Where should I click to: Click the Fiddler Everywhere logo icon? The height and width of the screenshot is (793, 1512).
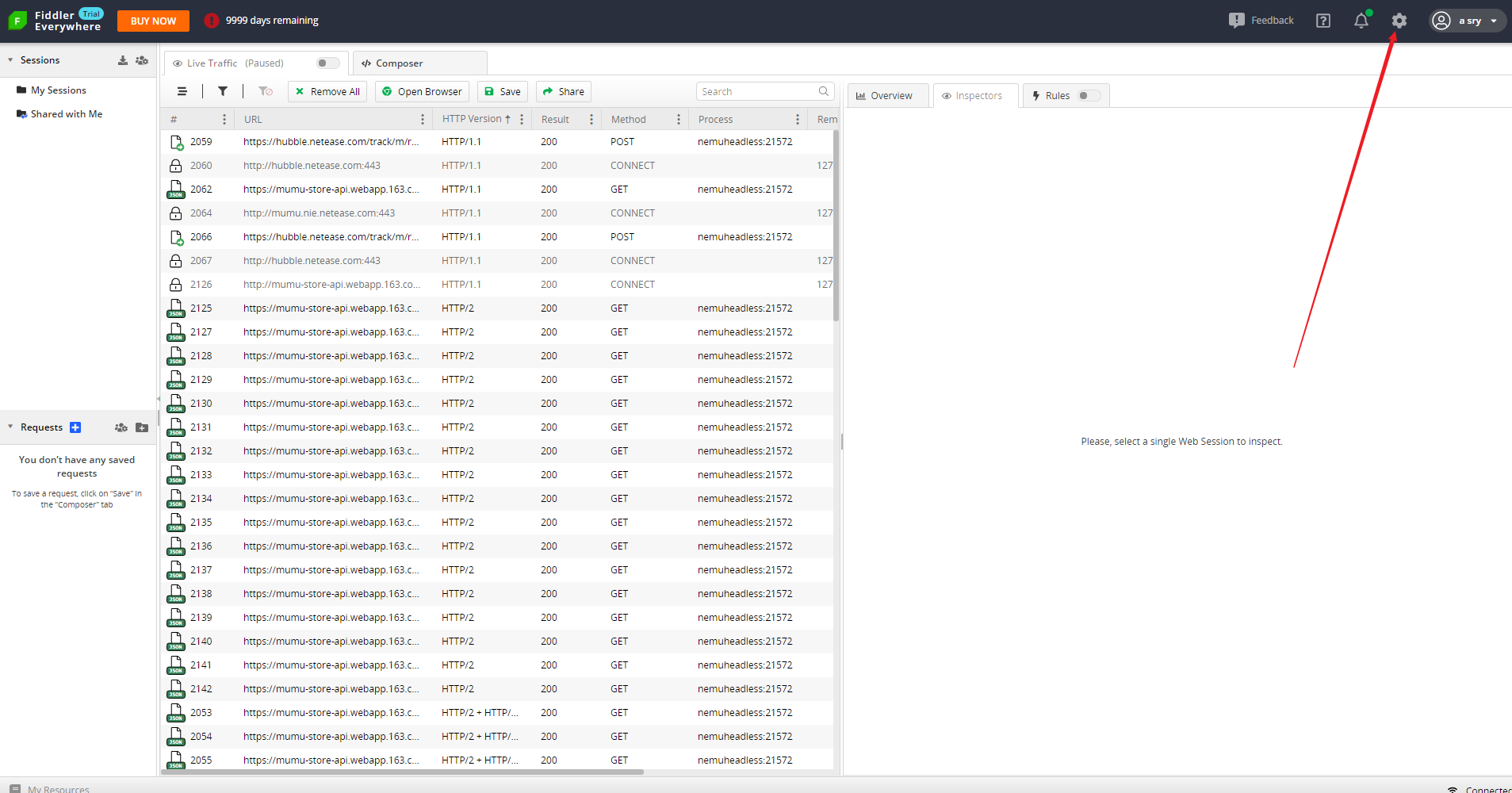17,21
